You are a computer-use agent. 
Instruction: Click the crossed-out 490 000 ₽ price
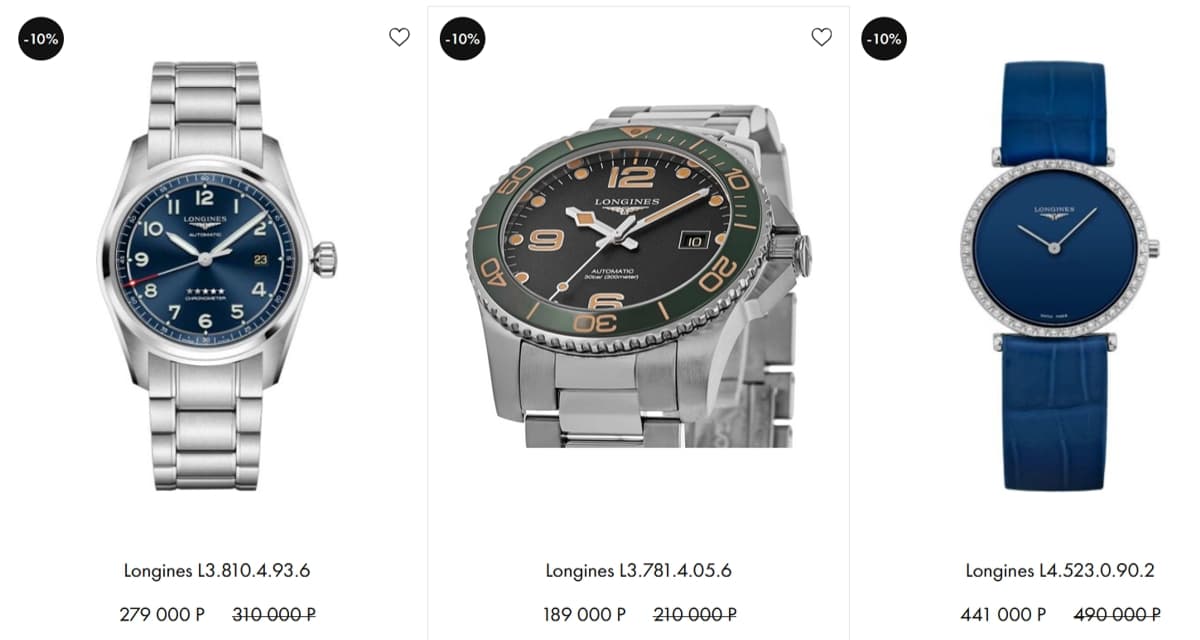click(1117, 614)
